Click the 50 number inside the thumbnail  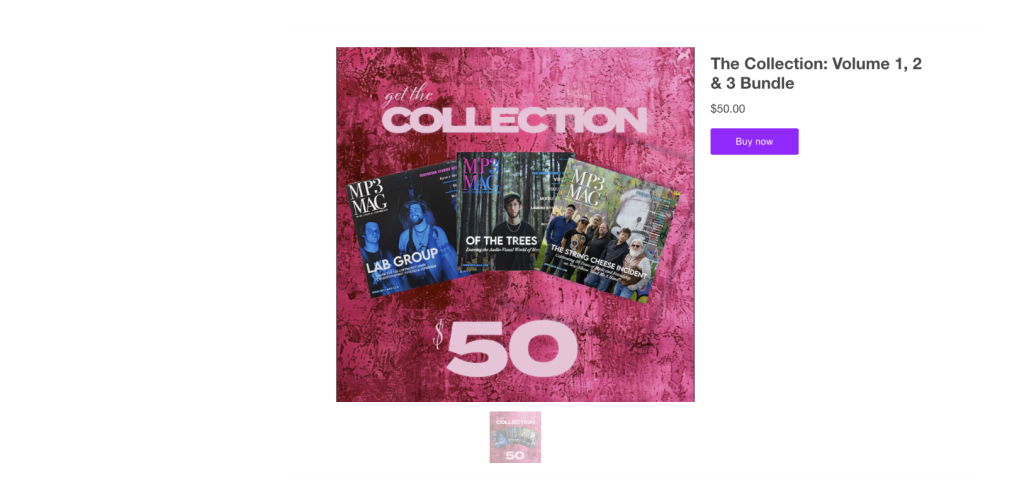[515, 455]
